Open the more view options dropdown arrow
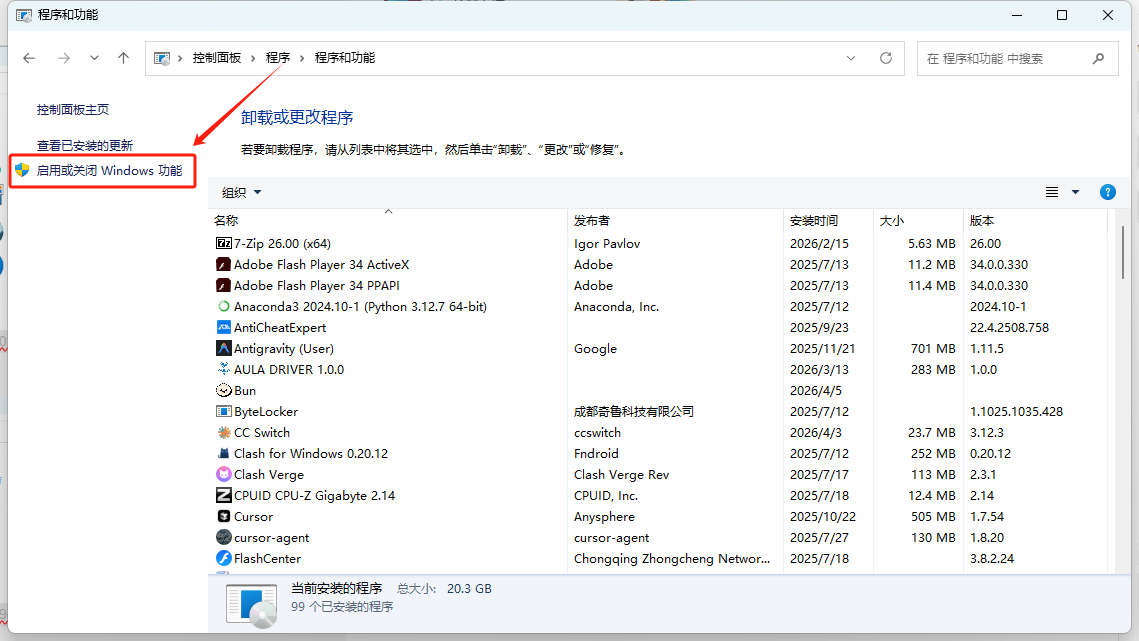Viewport: 1139px width, 641px height. click(1075, 192)
